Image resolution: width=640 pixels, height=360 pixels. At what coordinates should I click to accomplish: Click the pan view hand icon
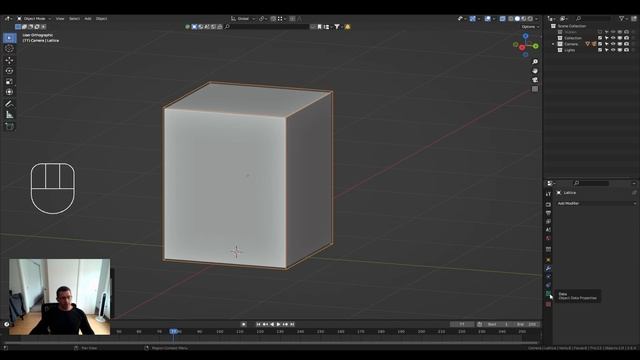click(535, 71)
